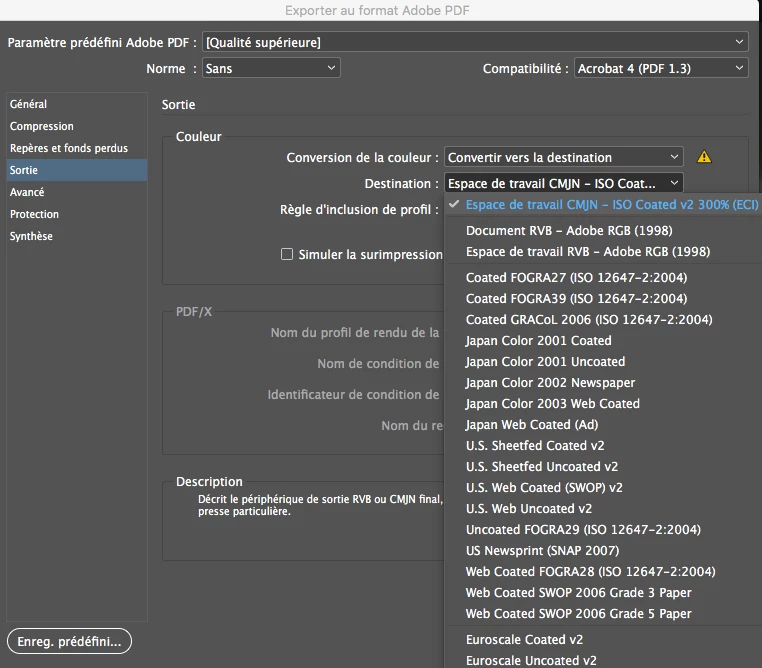Select Coated FOGRA27 profile

pos(603,277)
